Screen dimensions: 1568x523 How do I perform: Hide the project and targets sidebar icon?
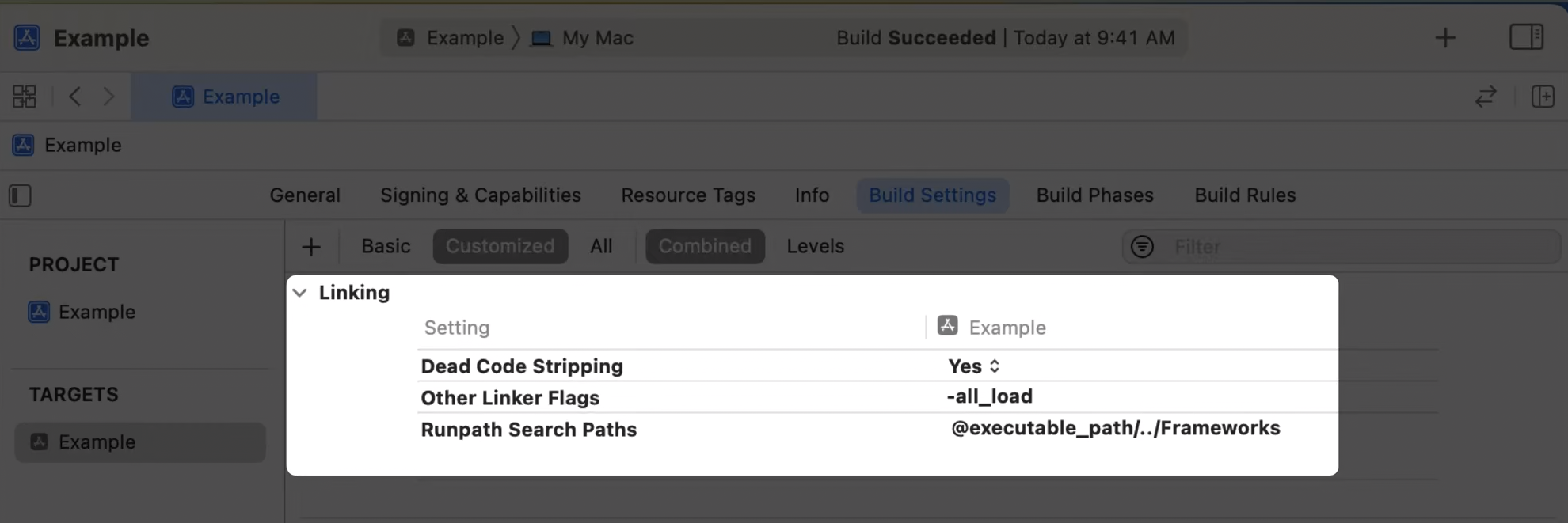click(20, 195)
